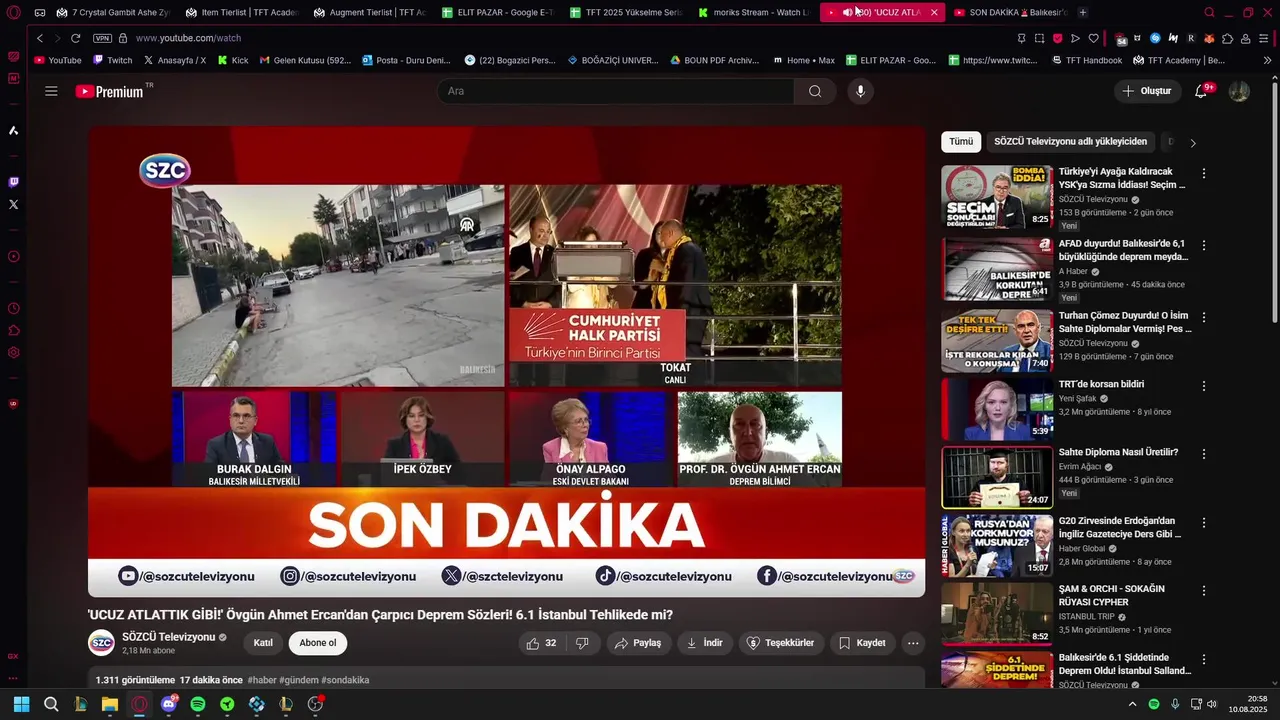The width and height of the screenshot is (1280, 720).
Task: Open settings gear in Opera sidebar
Action: [13, 352]
